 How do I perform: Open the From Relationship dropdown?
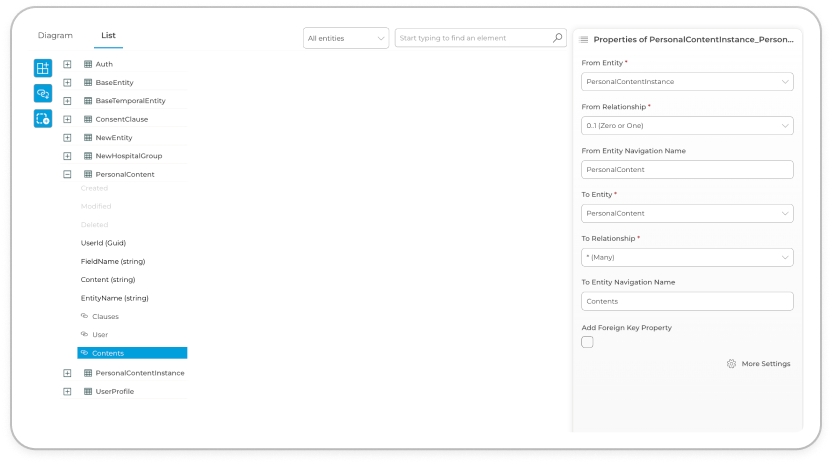[687, 126]
